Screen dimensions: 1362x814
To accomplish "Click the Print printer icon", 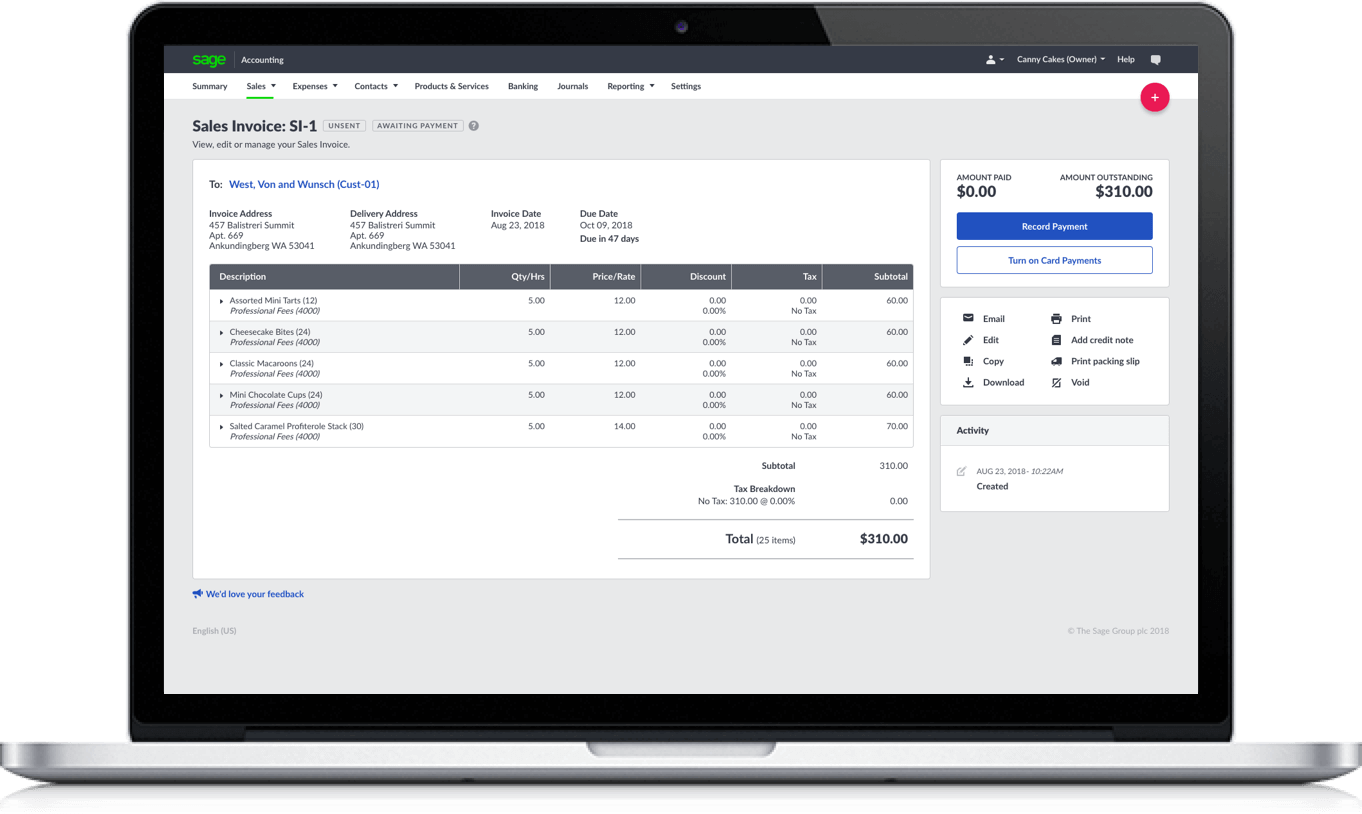I will pyautogui.click(x=1056, y=319).
